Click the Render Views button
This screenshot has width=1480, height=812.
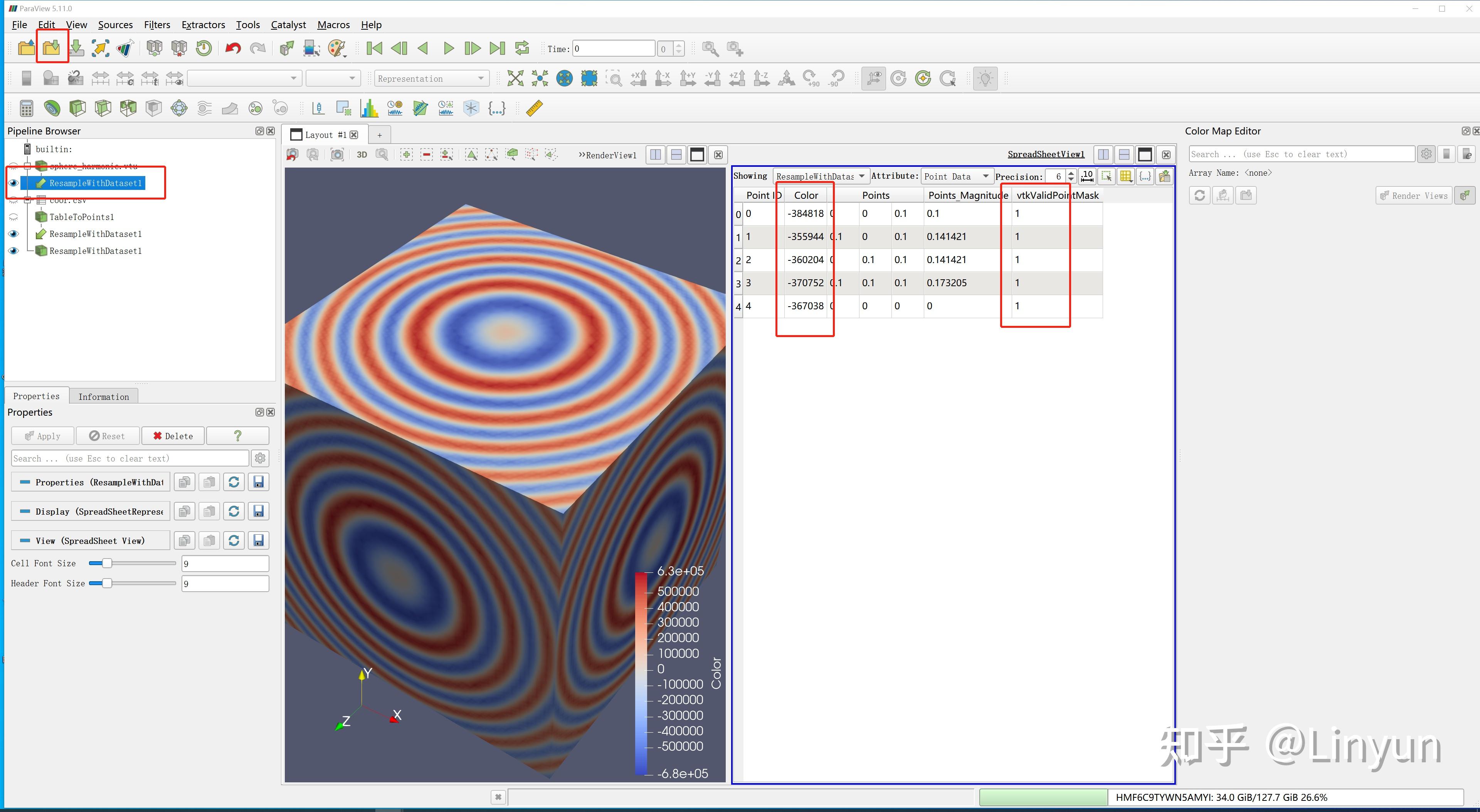pos(1414,196)
